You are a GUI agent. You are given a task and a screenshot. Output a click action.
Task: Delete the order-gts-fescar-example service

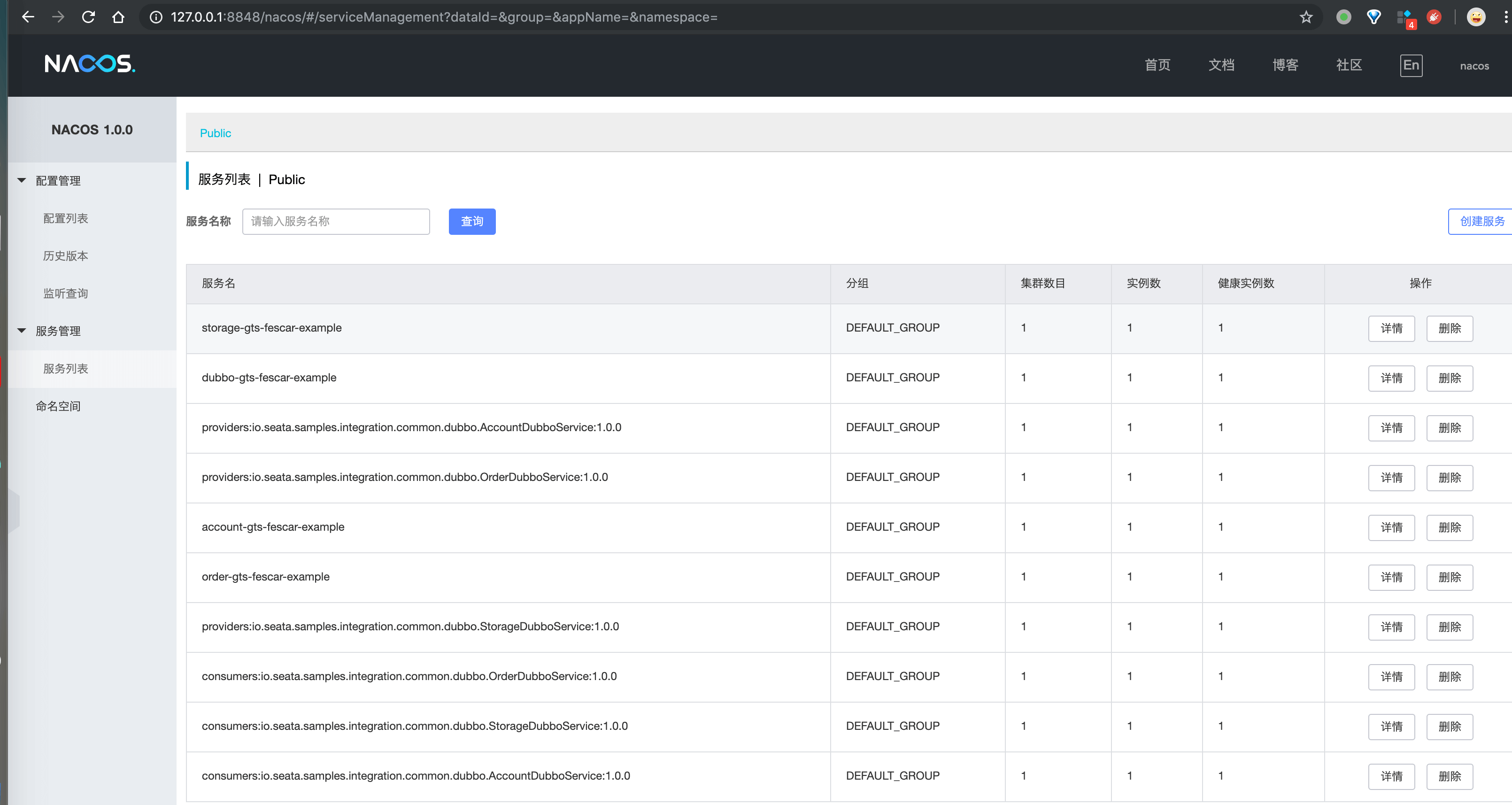[x=1449, y=577]
